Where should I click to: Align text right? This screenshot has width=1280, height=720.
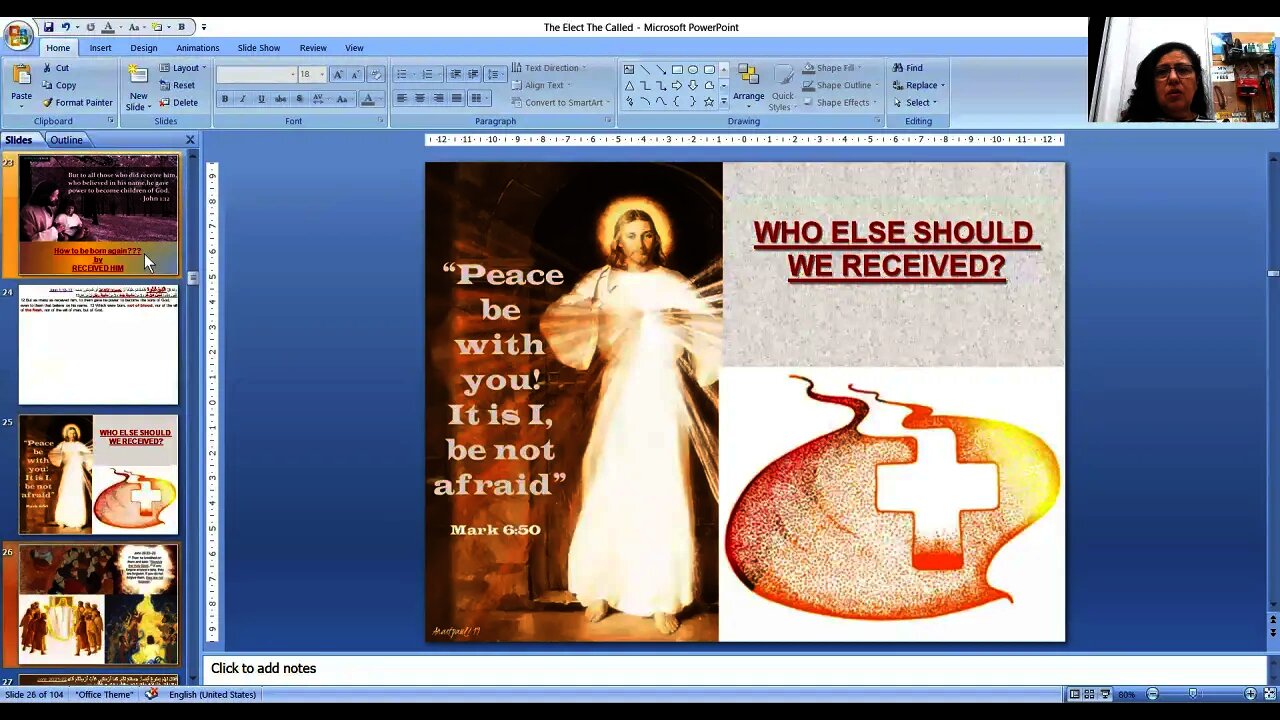coord(438,98)
